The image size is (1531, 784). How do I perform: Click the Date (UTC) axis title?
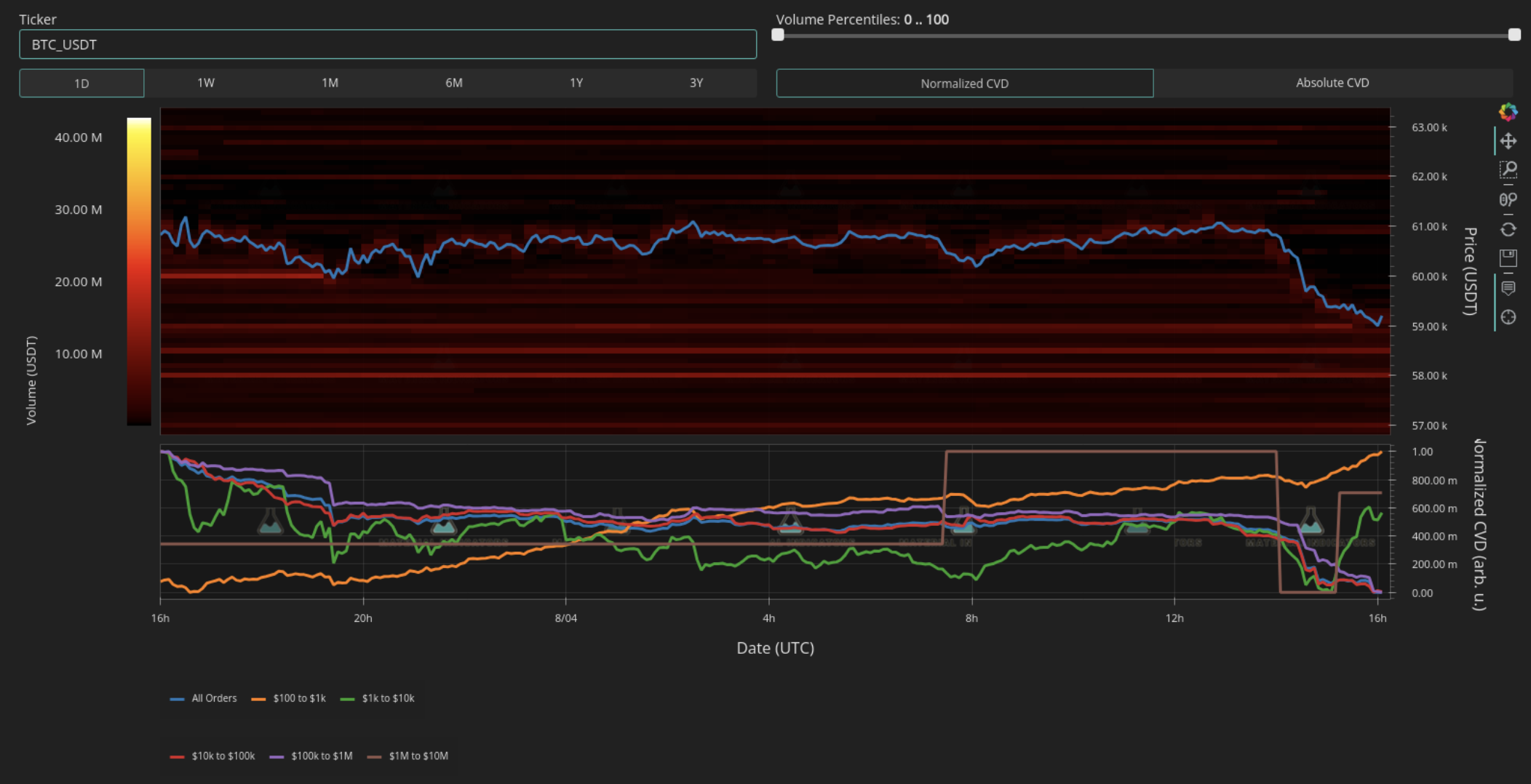coord(775,648)
